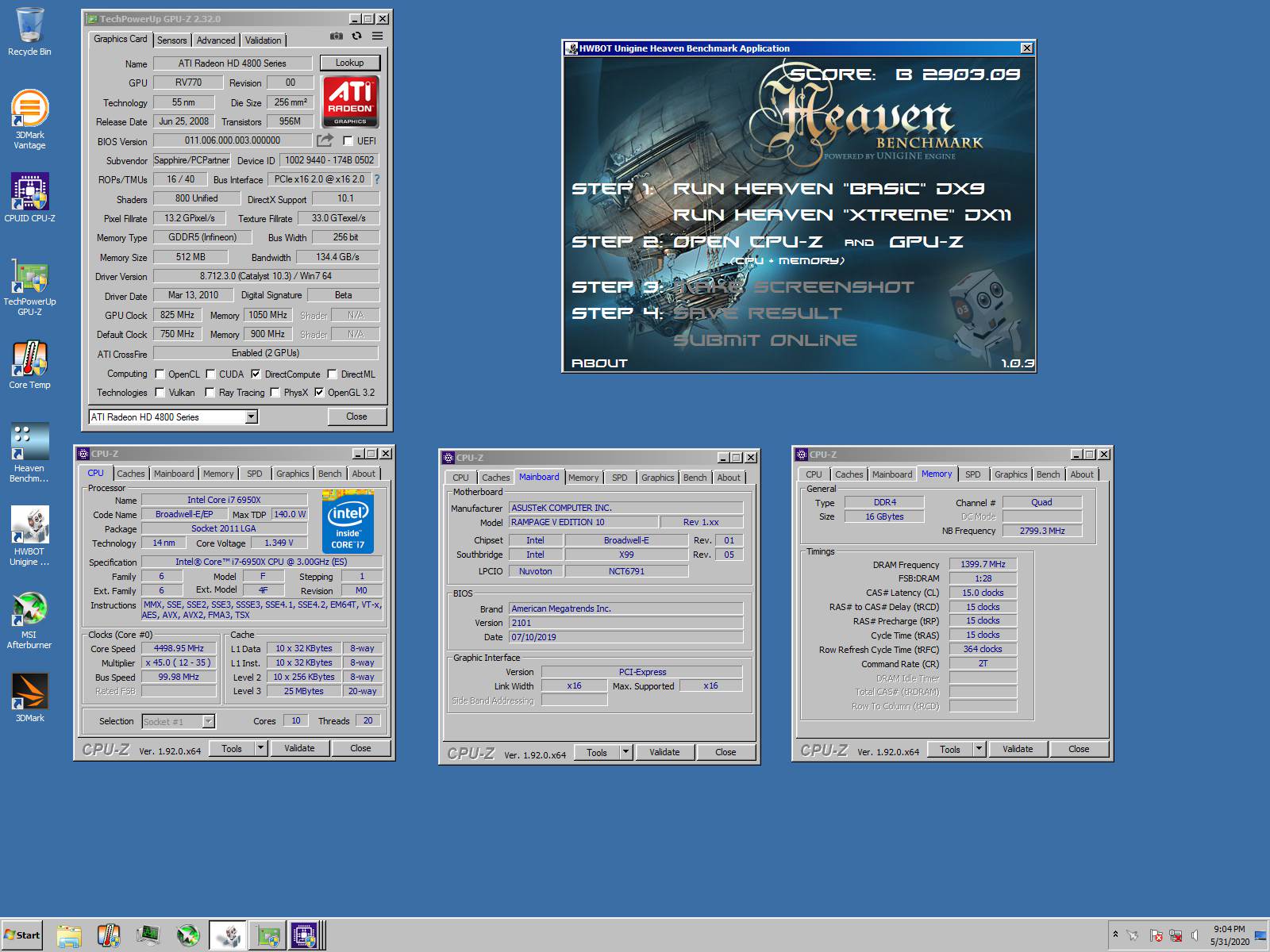Select Core Temp desktop shortcut
This screenshot has width=1270, height=952.
point(29,365)
